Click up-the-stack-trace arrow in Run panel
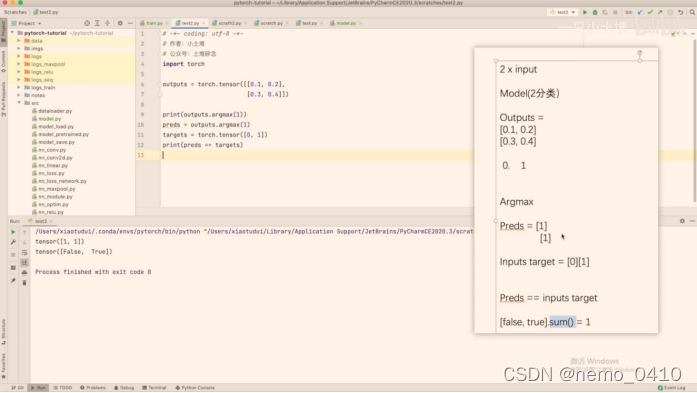This screenshot has height=393, width=697. point(24,232)
